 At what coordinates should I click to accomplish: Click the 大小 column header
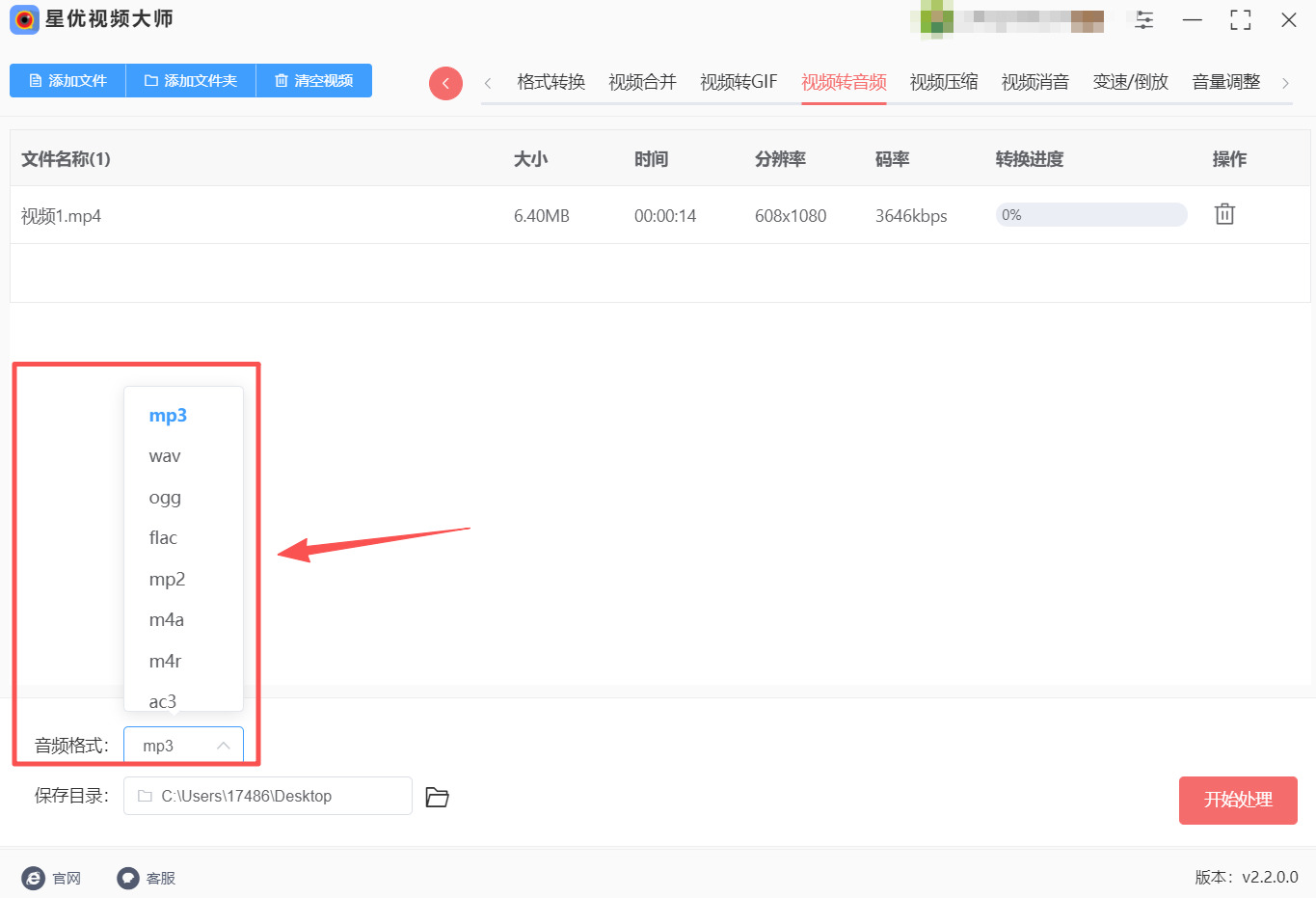531,159
